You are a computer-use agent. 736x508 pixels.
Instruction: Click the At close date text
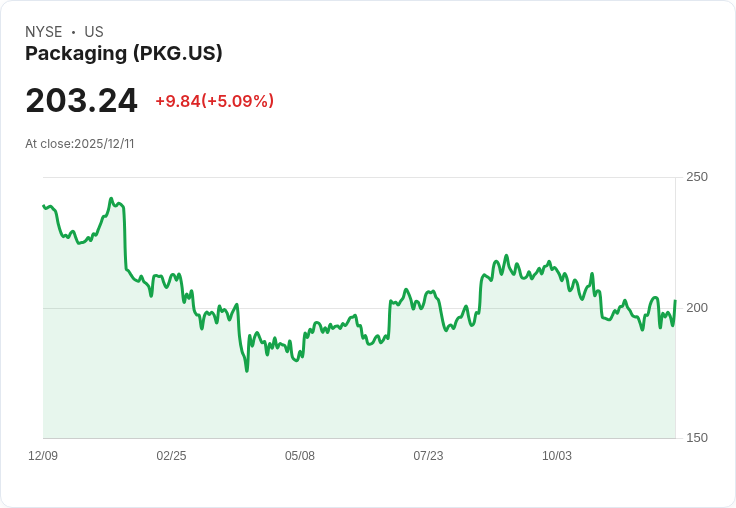[80, 144]
